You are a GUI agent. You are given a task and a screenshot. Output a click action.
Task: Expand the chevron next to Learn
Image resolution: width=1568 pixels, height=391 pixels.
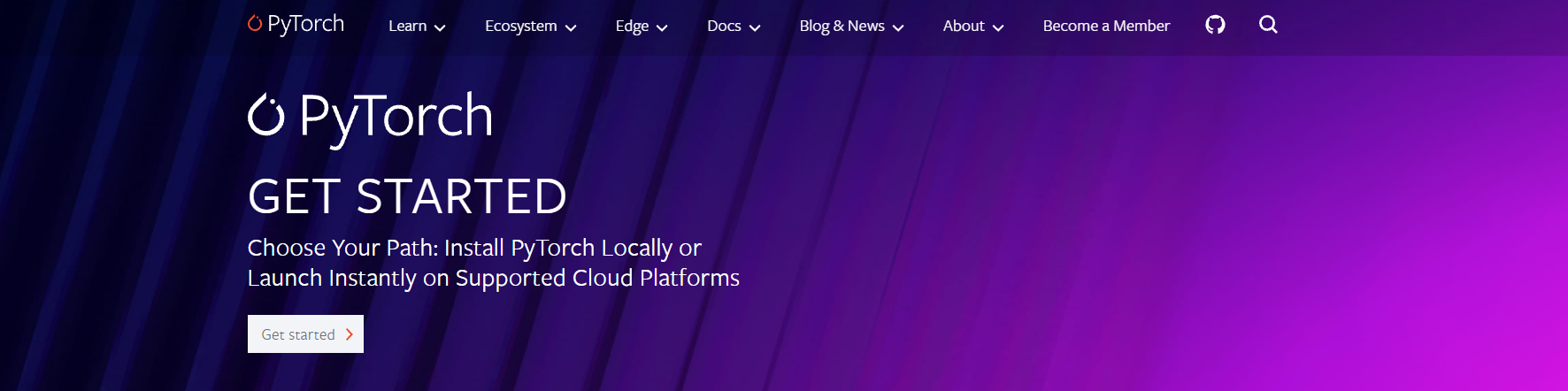point(440,28)
